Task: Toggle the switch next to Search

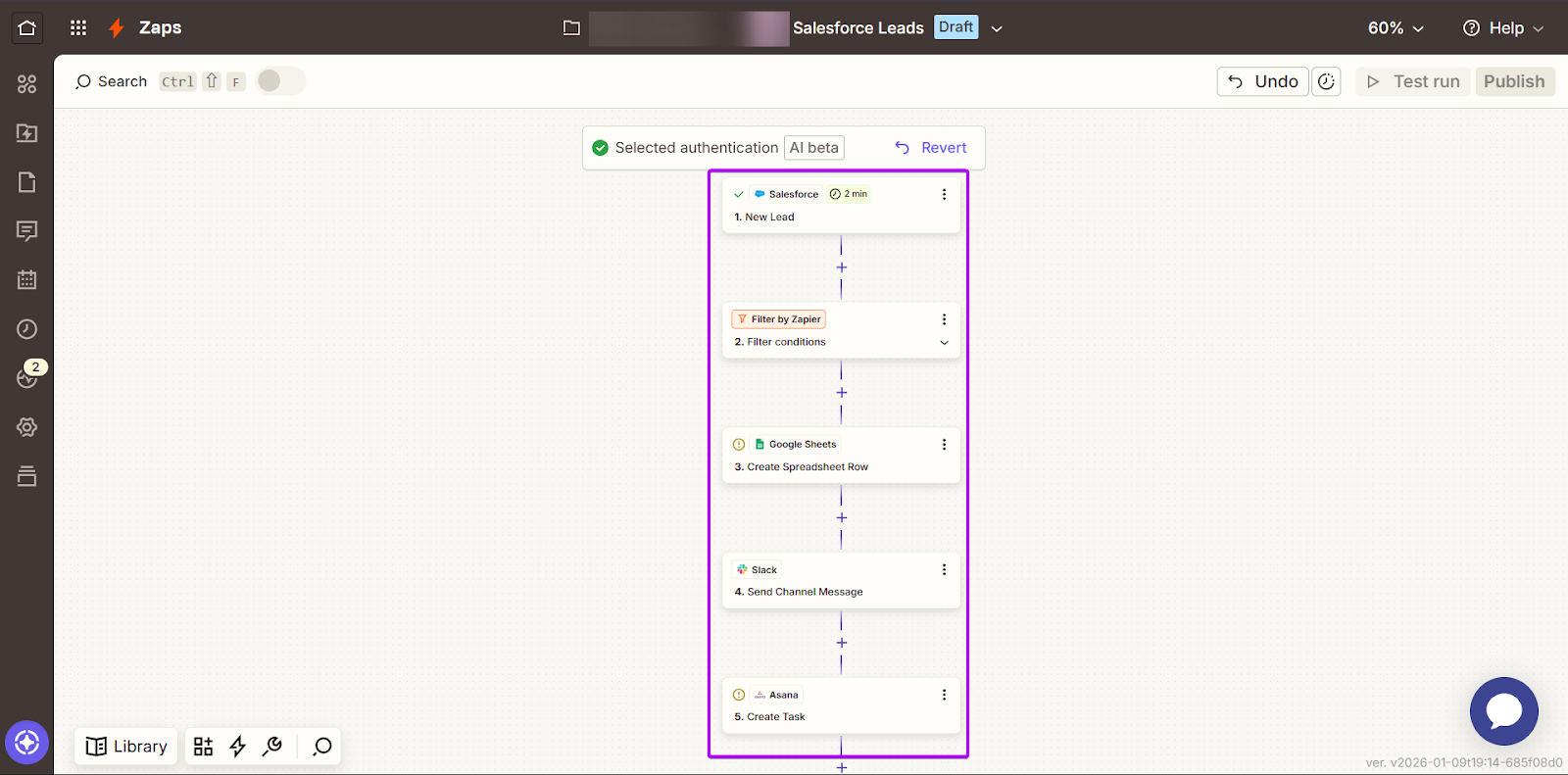Action: click(280, 81)
